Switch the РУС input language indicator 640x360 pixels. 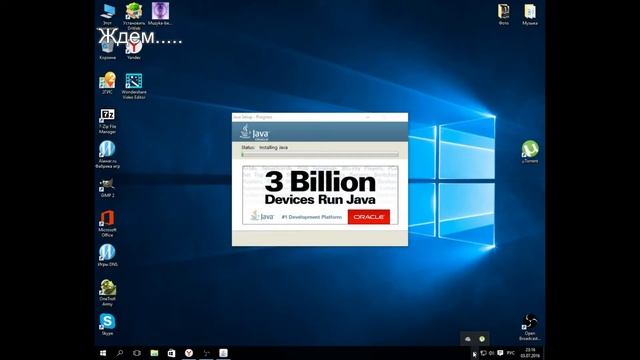pyautogui.click(x=511, y=353)
